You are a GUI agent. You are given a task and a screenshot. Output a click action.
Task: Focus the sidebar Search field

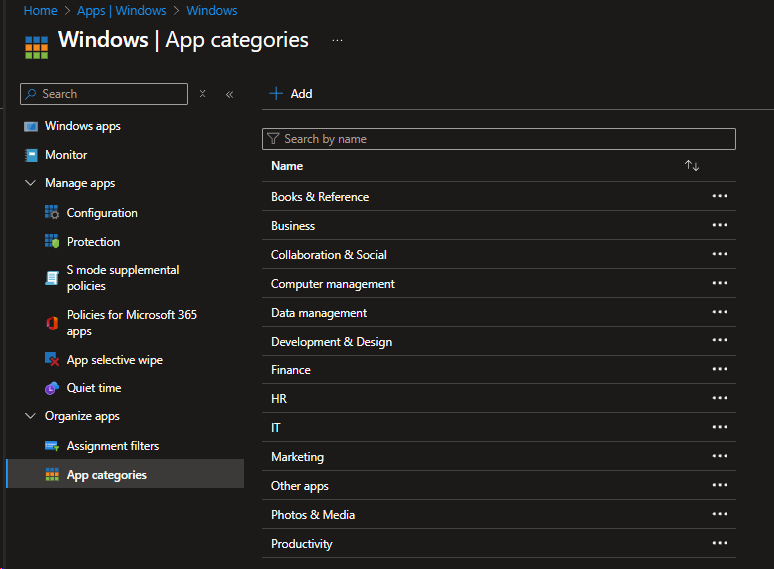pos(104,94)
